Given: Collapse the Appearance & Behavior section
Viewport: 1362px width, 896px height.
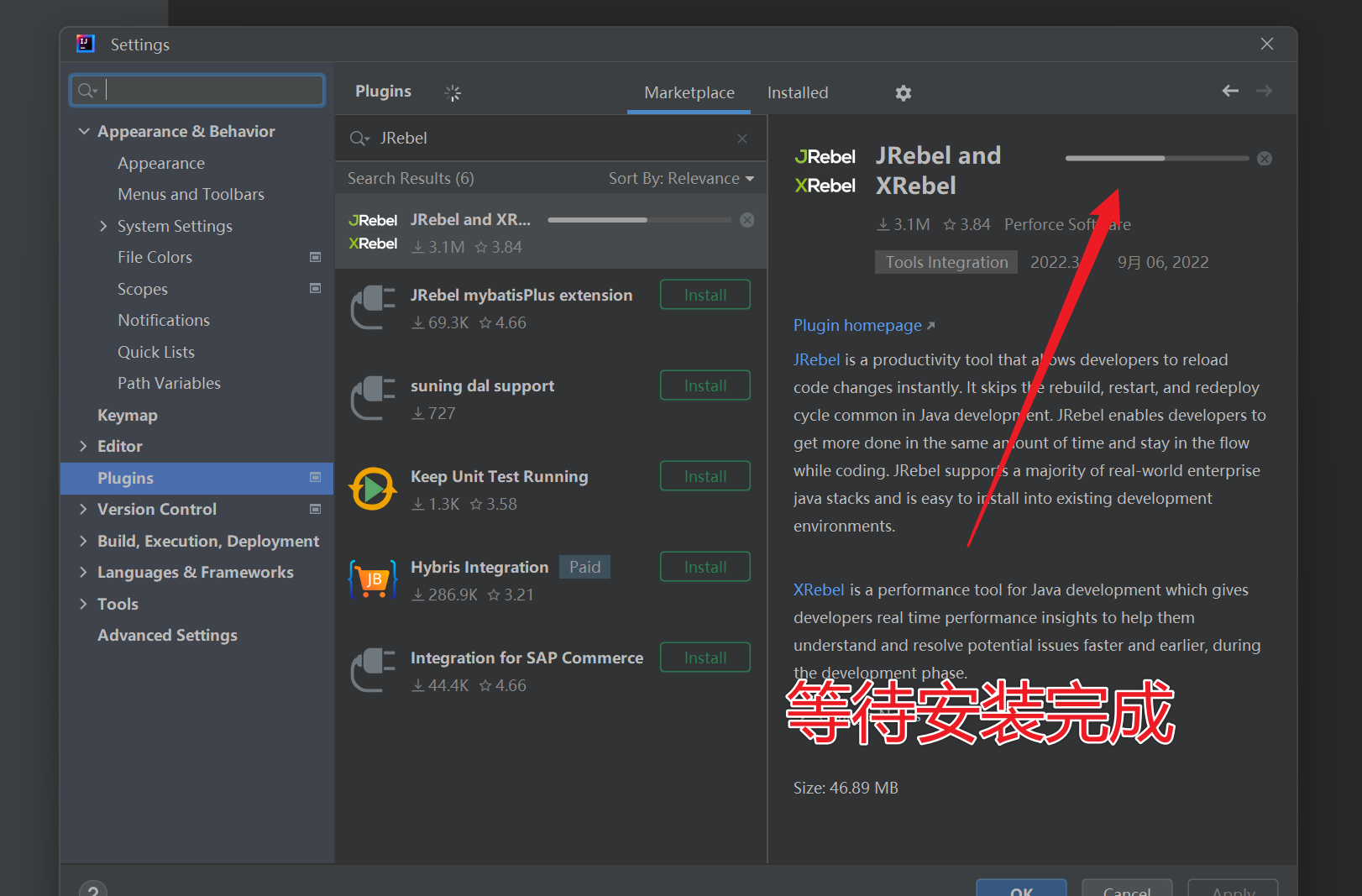Looking at the screenshot, I should pos(84,131).
